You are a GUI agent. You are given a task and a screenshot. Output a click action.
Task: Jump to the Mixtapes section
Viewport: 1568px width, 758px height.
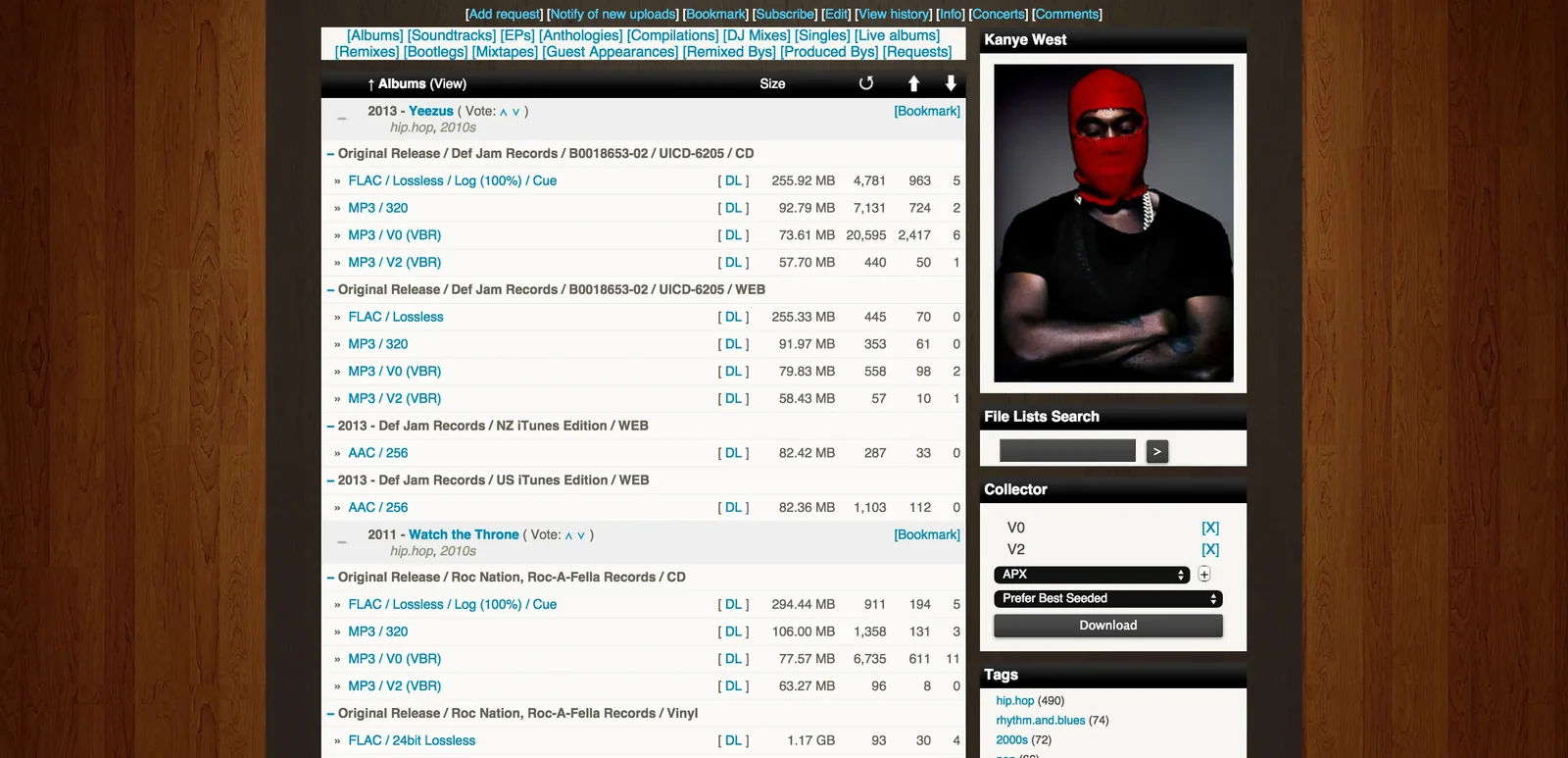[505, 52]
